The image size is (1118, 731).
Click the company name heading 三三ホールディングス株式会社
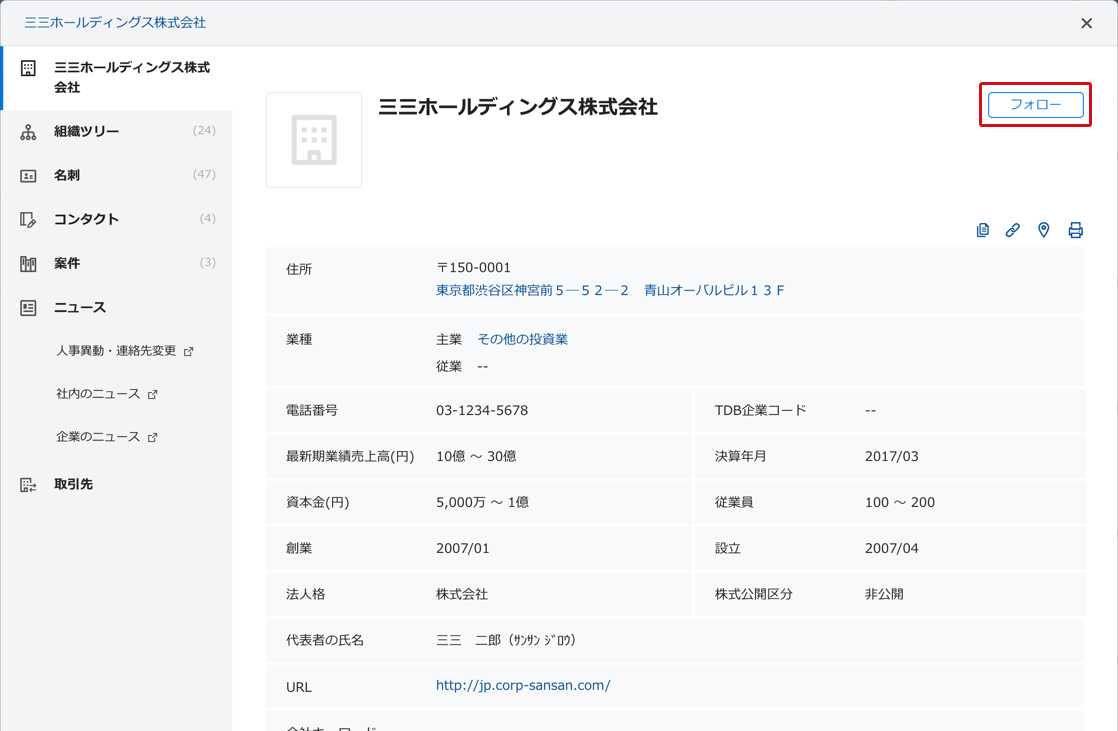518,107
